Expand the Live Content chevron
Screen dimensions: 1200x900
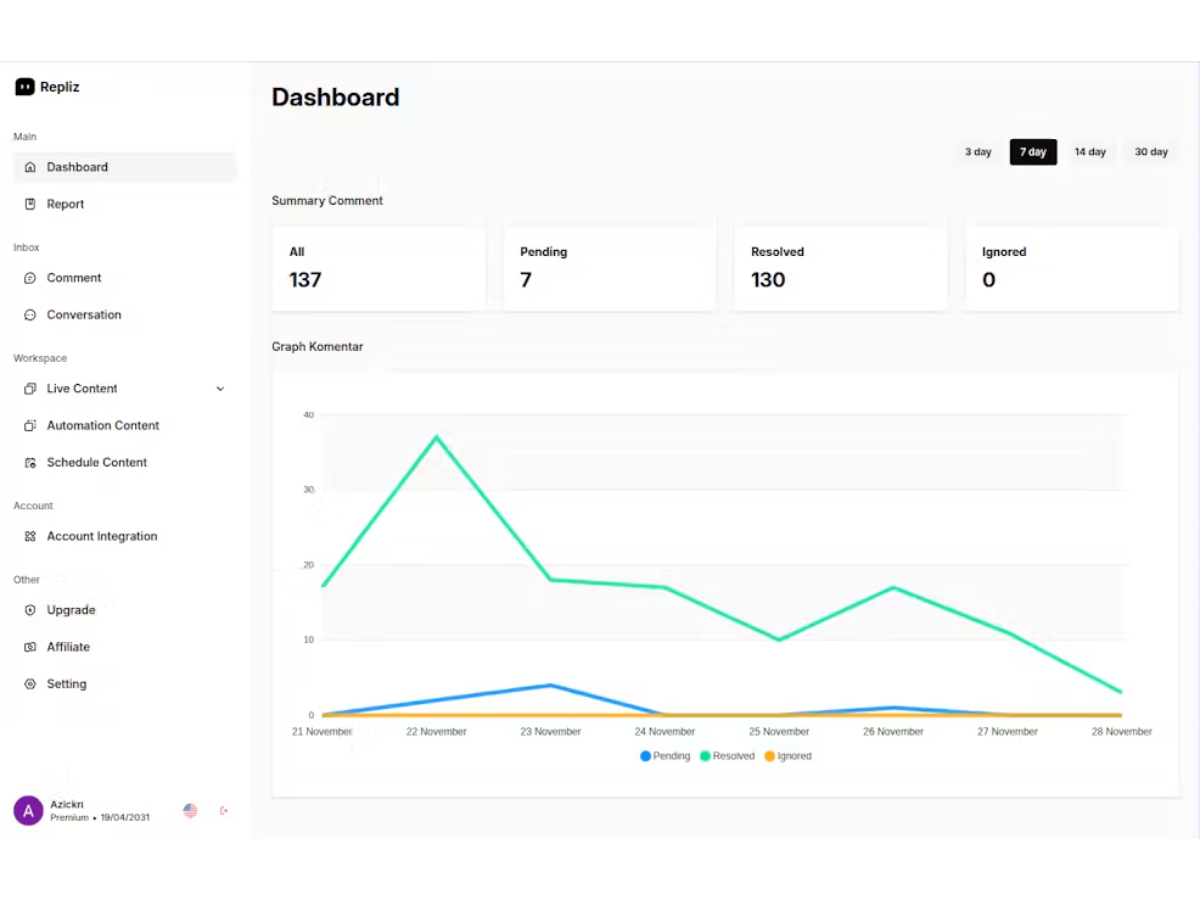220,389
